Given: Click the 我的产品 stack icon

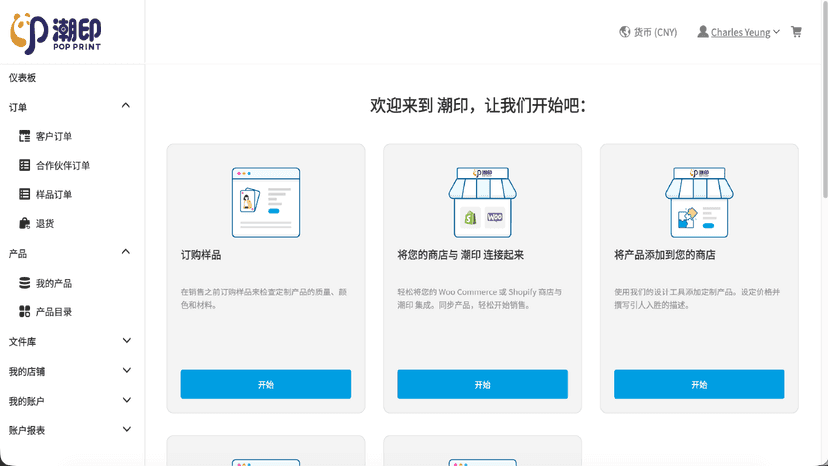Looking at the screenshot, I should pyautogui.click(x=24, y=283).
